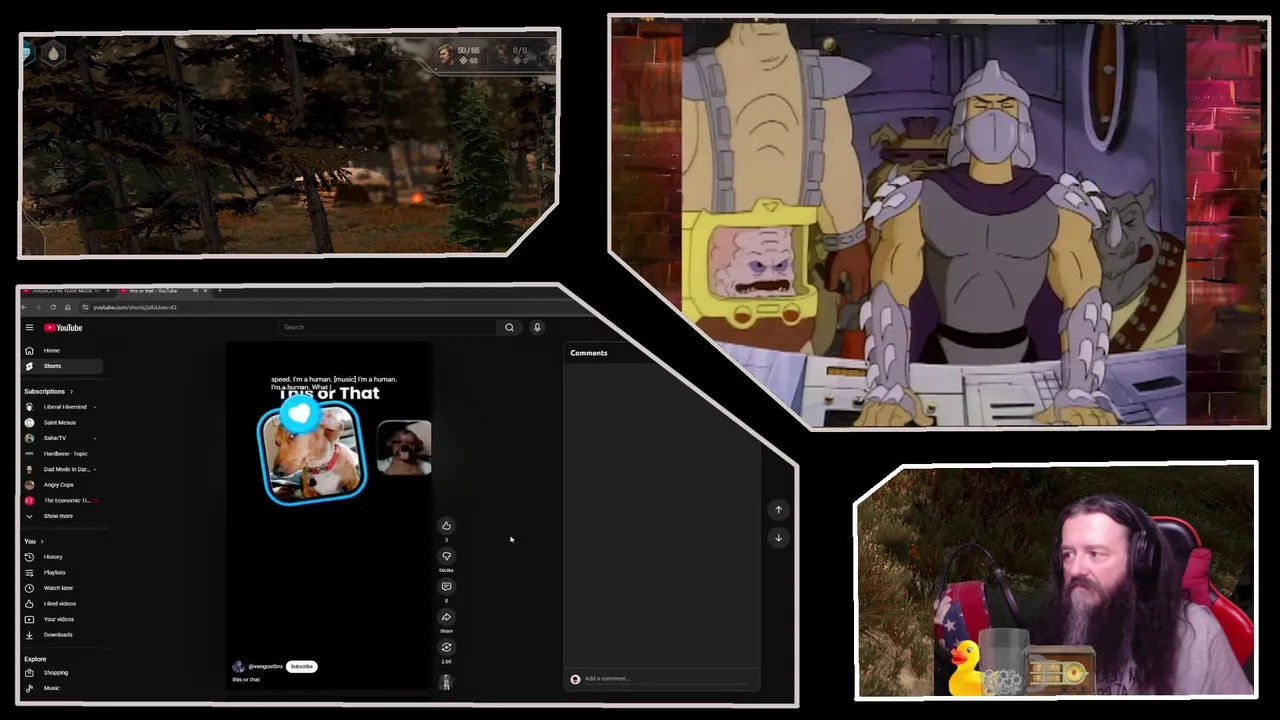The height and width of the screenshot is (720, 1280).
Task: Open Your videos in the sidebar
Action: pyautogui.click(x=62, y=619)
